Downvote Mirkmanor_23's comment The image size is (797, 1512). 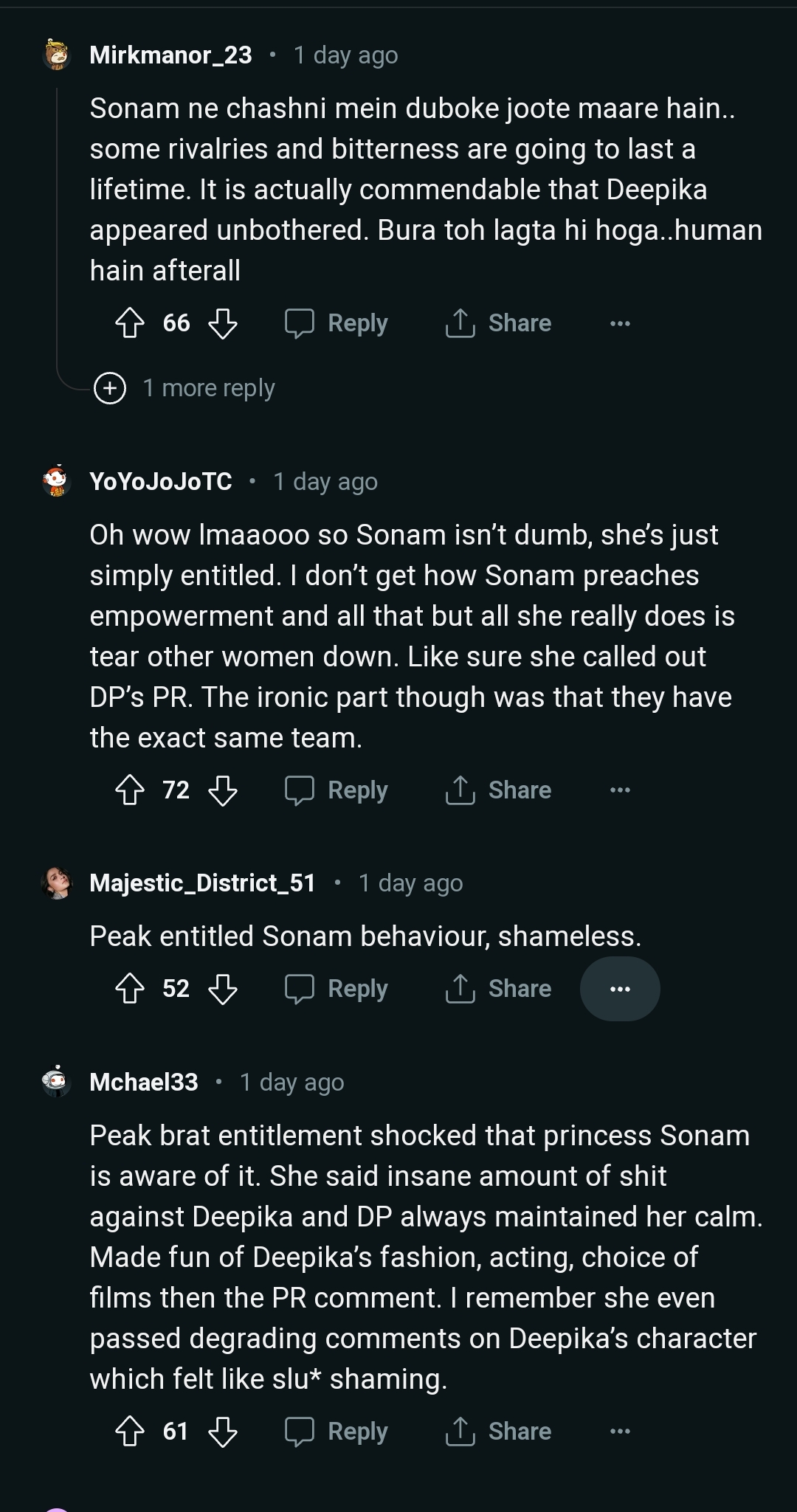click(222, 323)
